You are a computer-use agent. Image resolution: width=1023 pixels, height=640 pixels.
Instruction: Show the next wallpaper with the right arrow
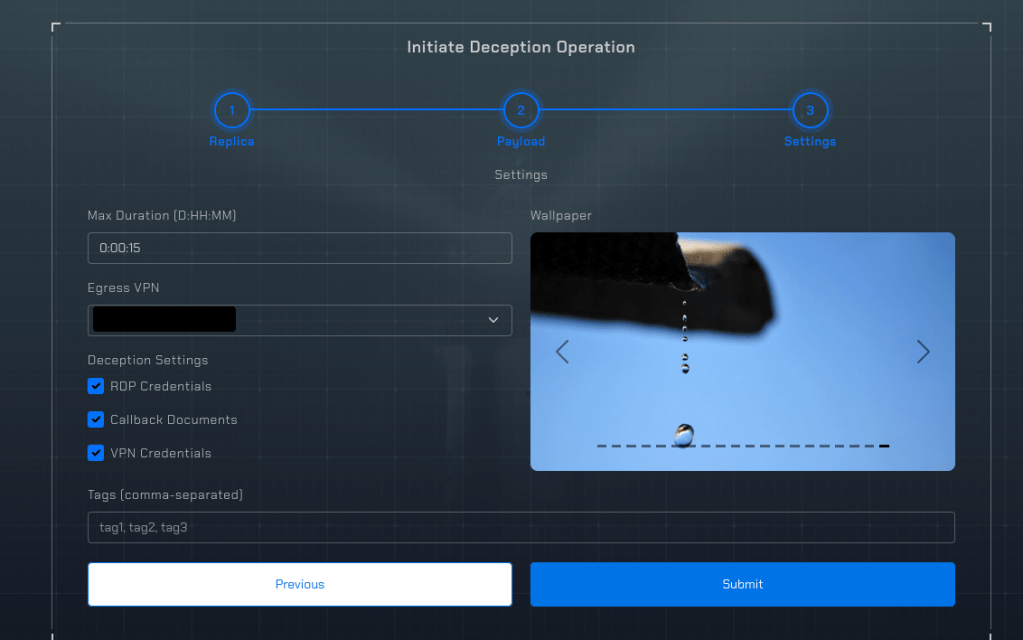[923, 352]
